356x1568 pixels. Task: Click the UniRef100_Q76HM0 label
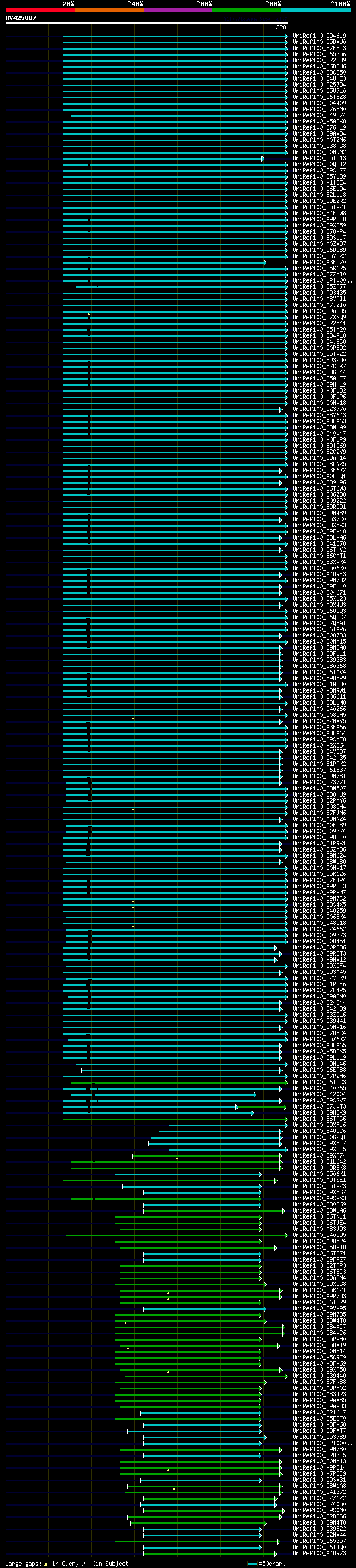(319, 110)
